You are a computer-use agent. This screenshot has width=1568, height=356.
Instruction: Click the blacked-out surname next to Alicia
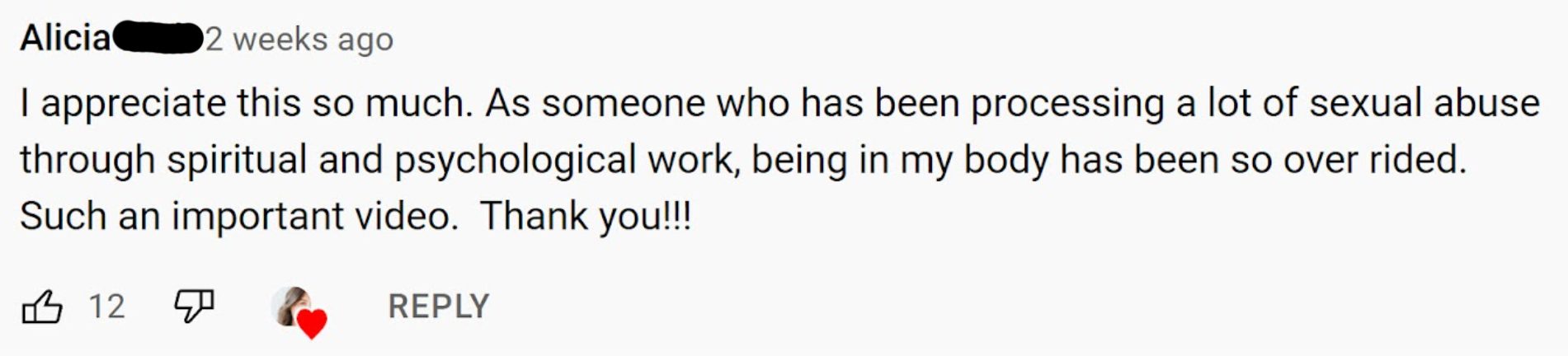[158, 39]
